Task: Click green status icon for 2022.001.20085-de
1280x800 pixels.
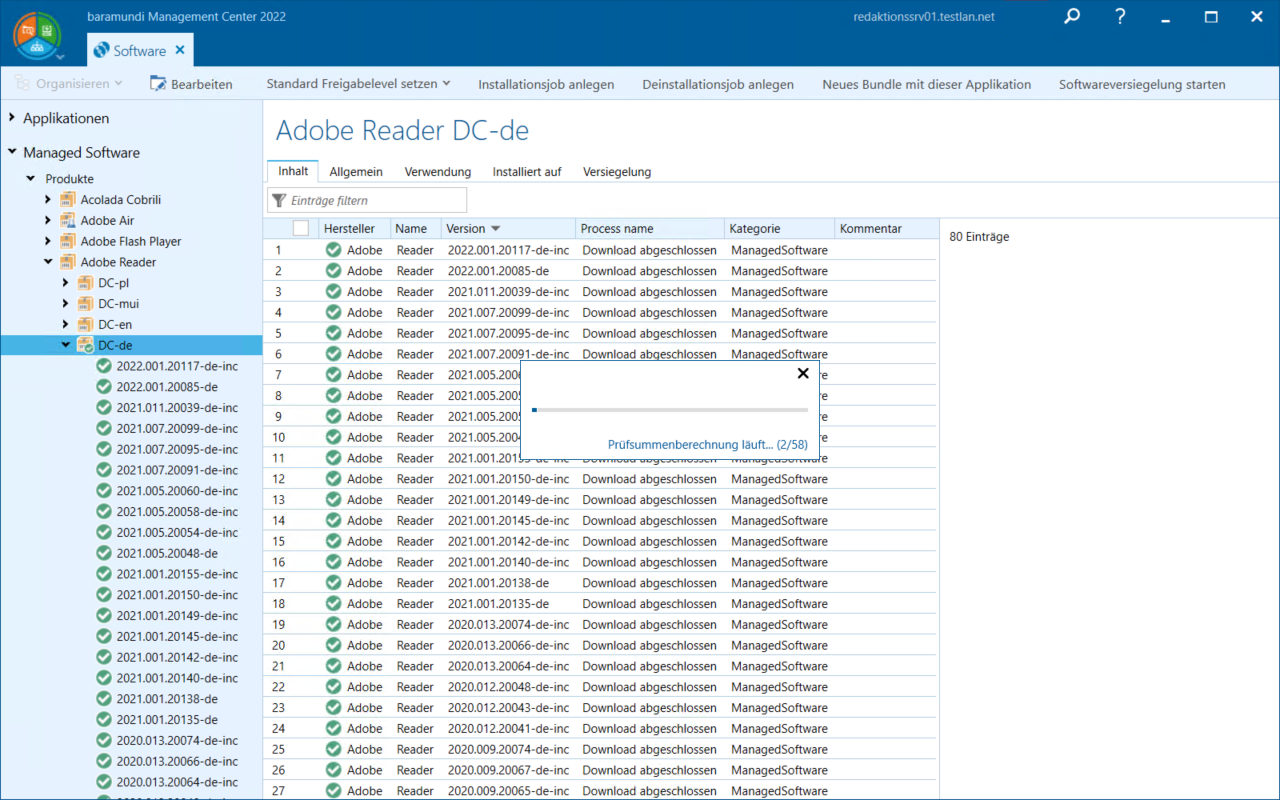Action: tap(104, 387)
